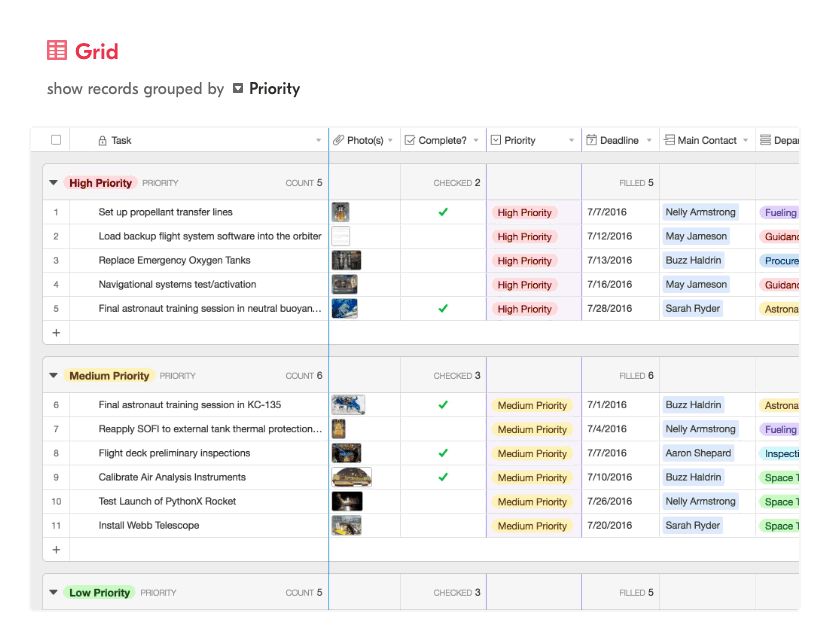Uncheck Complete for Set up propellant transfer lines
This screenshot has width=828, height=628.
coord(443,212)
